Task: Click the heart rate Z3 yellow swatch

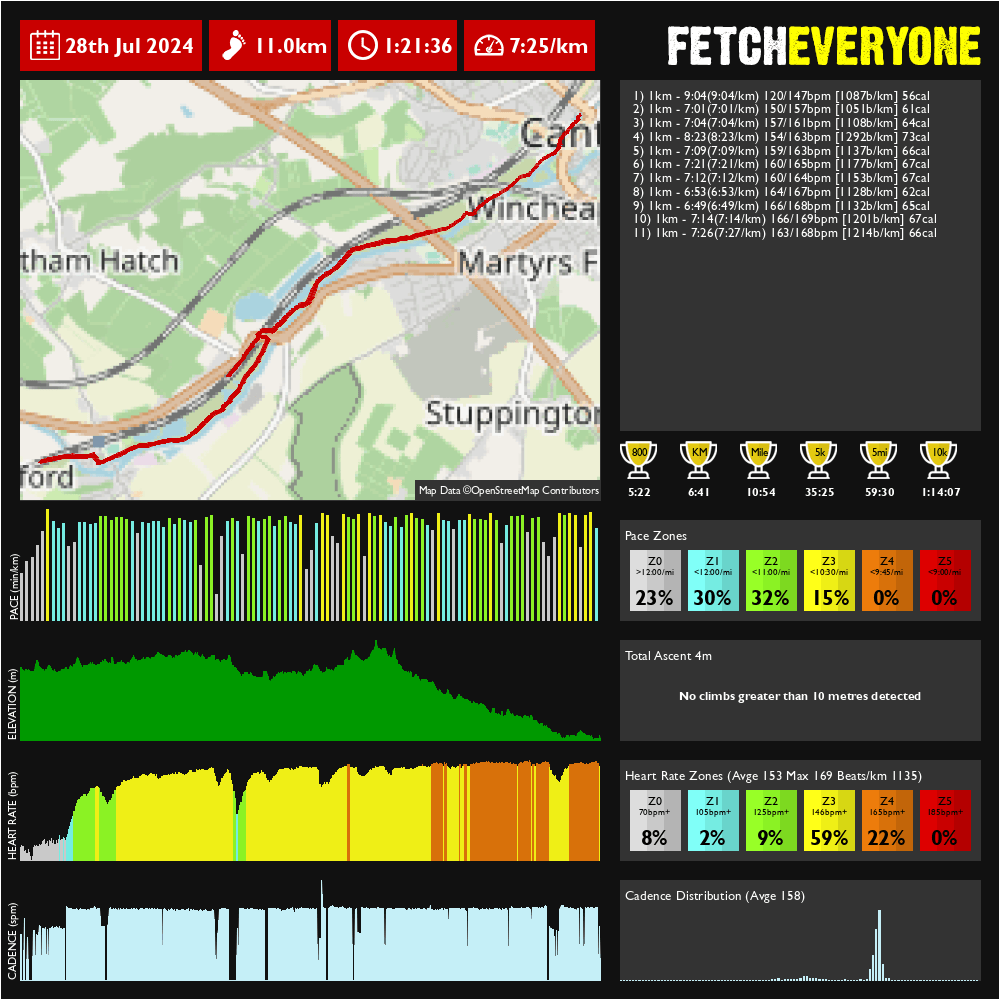Action: click(829, 820)
